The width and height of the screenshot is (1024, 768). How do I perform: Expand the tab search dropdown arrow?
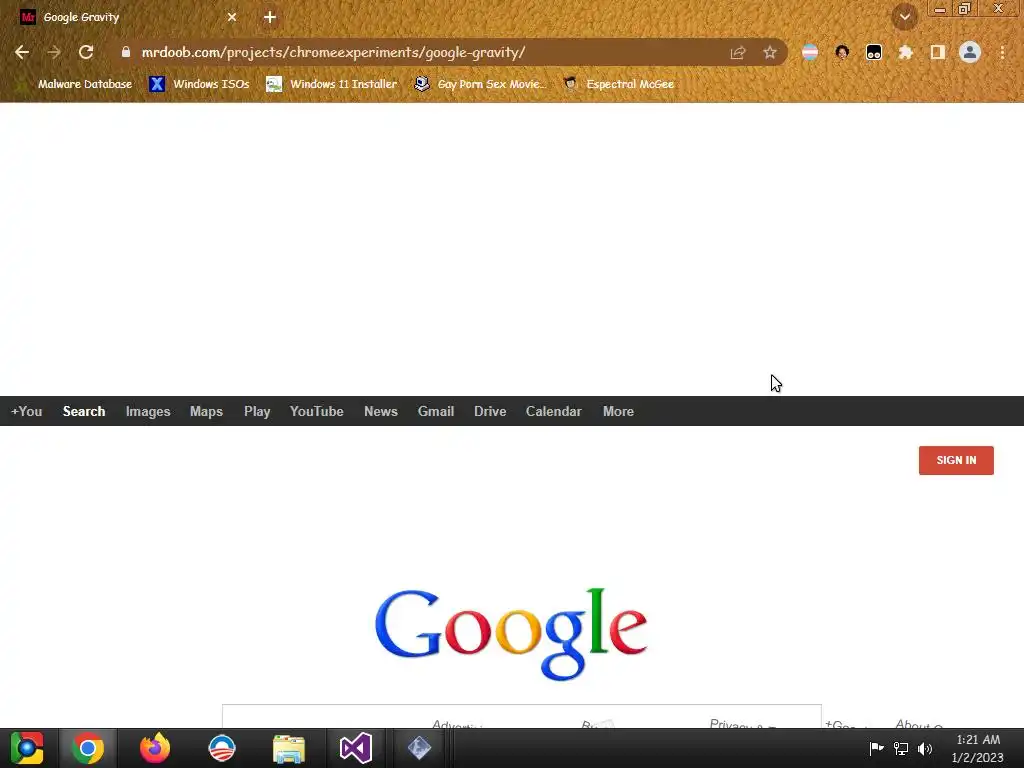[905, 17]
